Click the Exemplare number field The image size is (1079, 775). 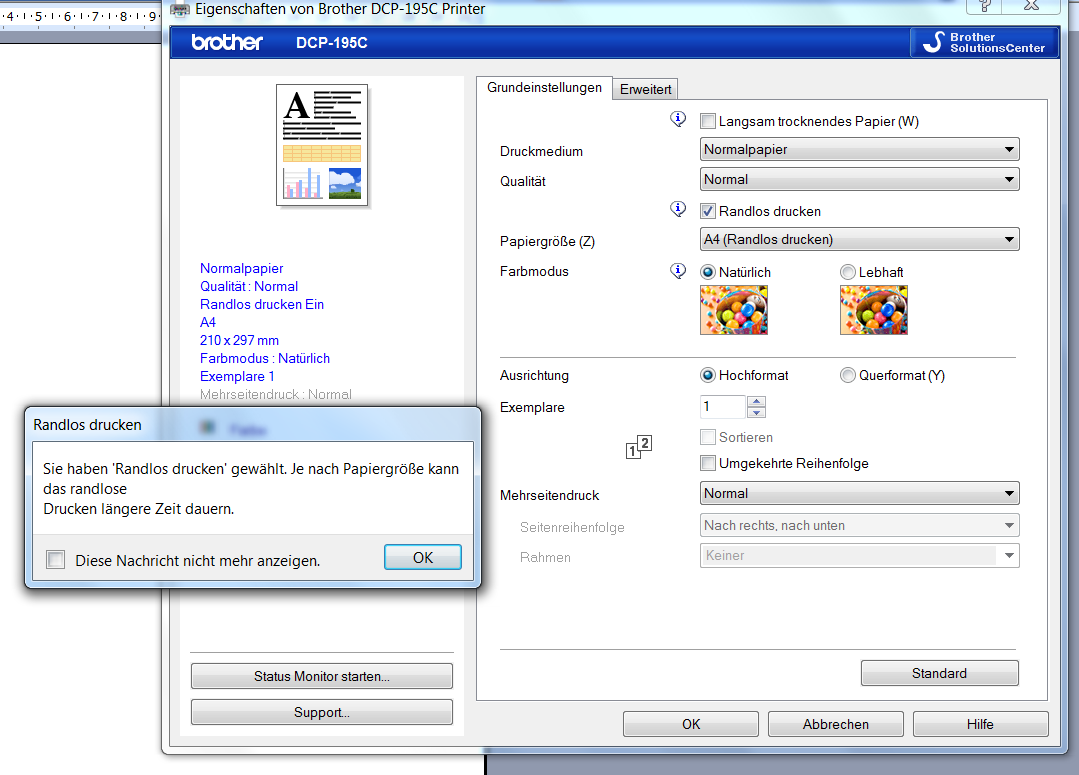[x=723, y=407]
